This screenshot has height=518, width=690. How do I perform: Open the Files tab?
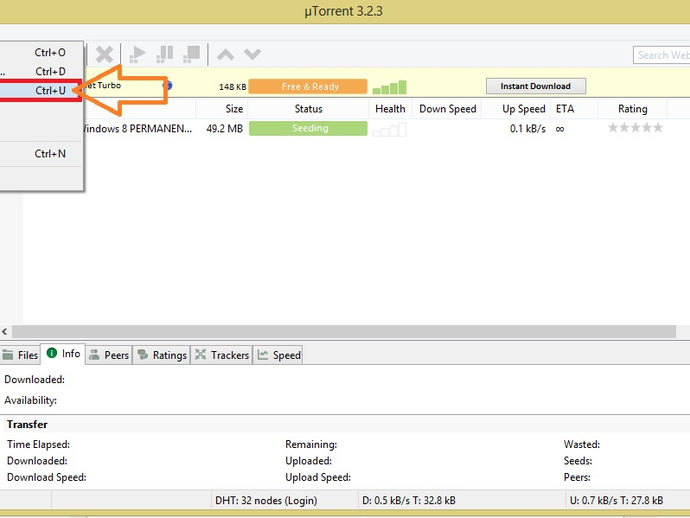click(20, 355)
